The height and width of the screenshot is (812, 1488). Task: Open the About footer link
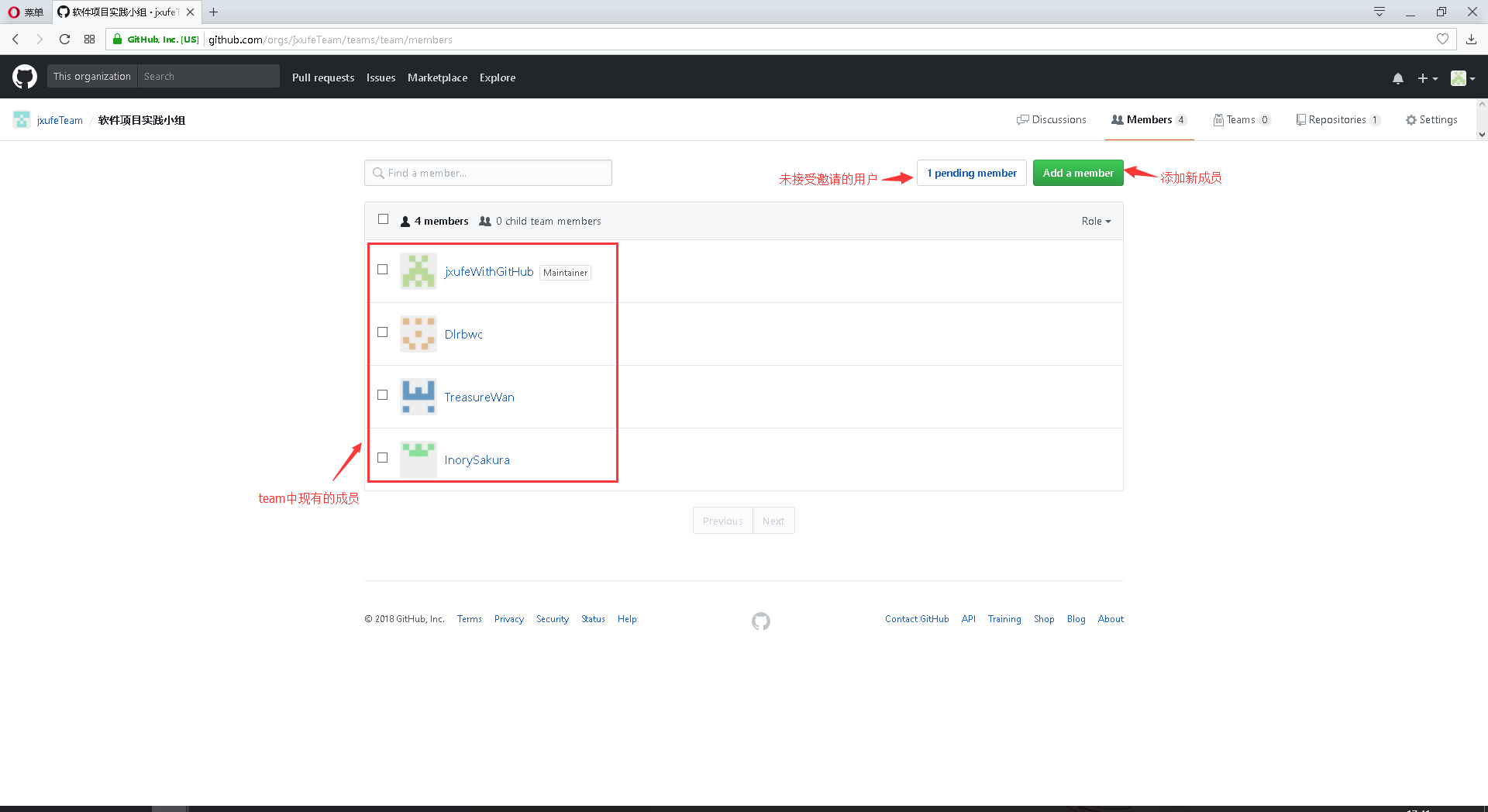[x=1111, y=619]
